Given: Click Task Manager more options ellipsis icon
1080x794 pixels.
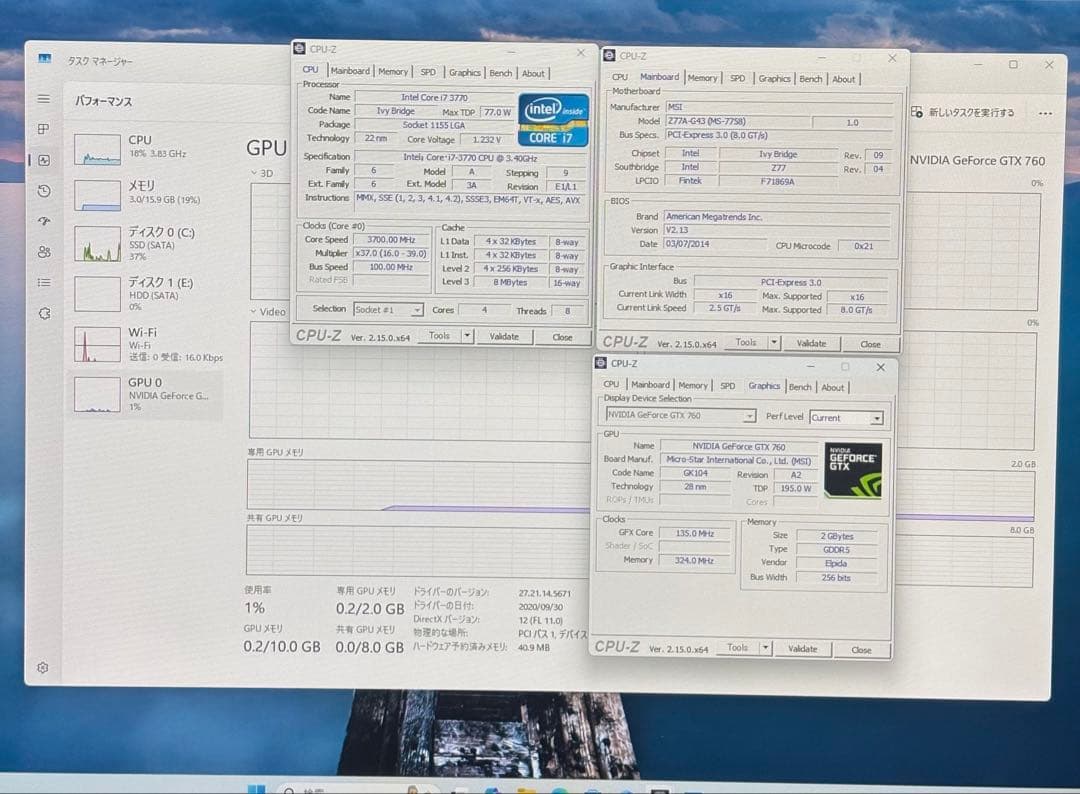Looking at the screenshot, I should 1045,114.
